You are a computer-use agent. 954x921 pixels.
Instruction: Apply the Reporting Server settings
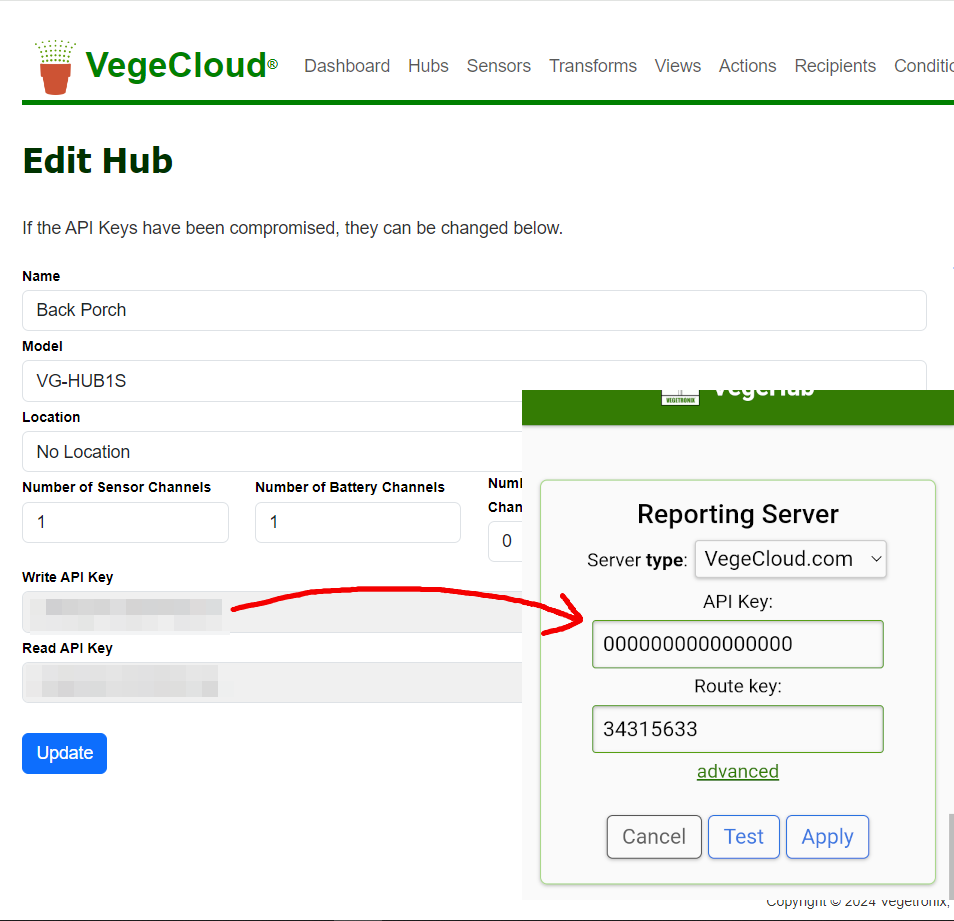point(827,836)
